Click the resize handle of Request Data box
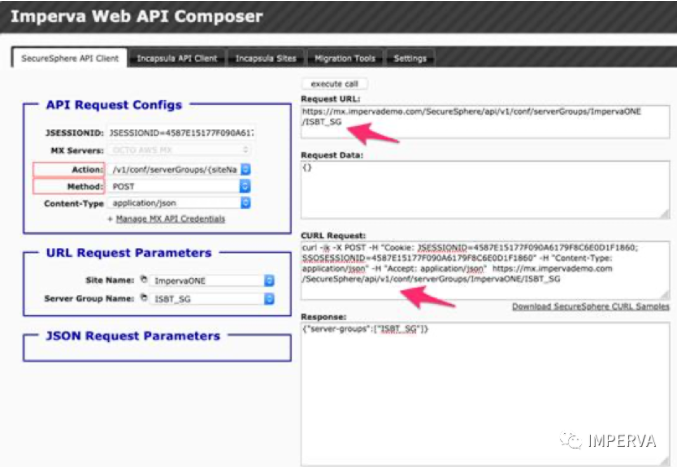 [664, 216]
